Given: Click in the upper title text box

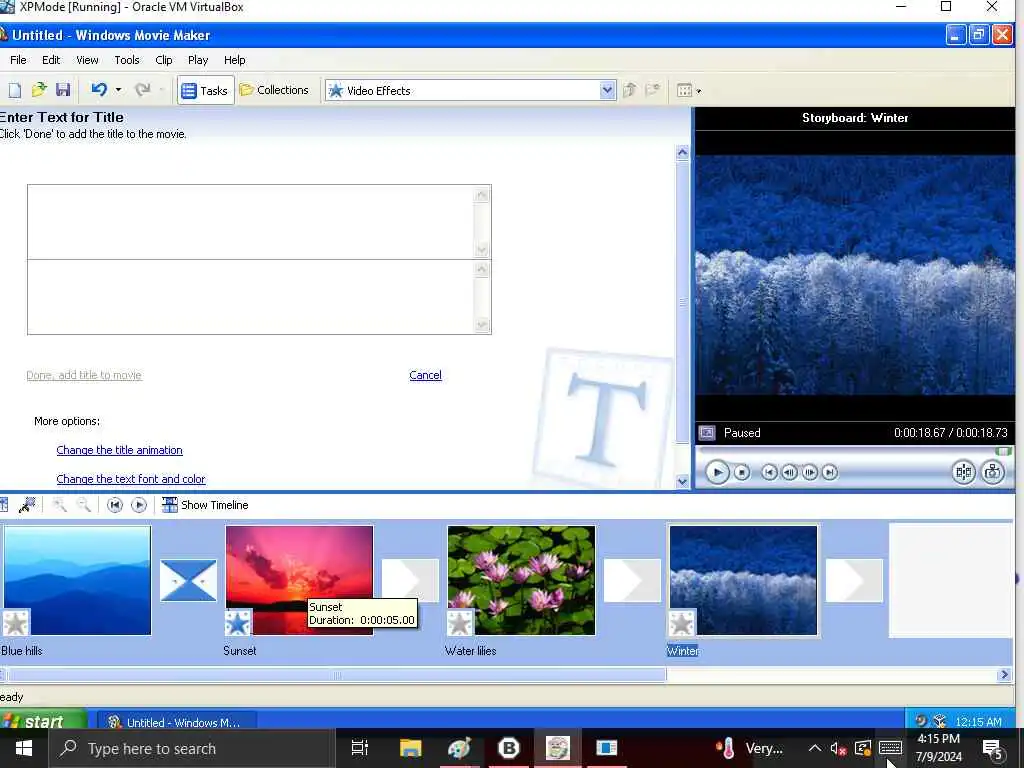Looking at the screenshot, I should pyautogui.click(x=251, y=222).
